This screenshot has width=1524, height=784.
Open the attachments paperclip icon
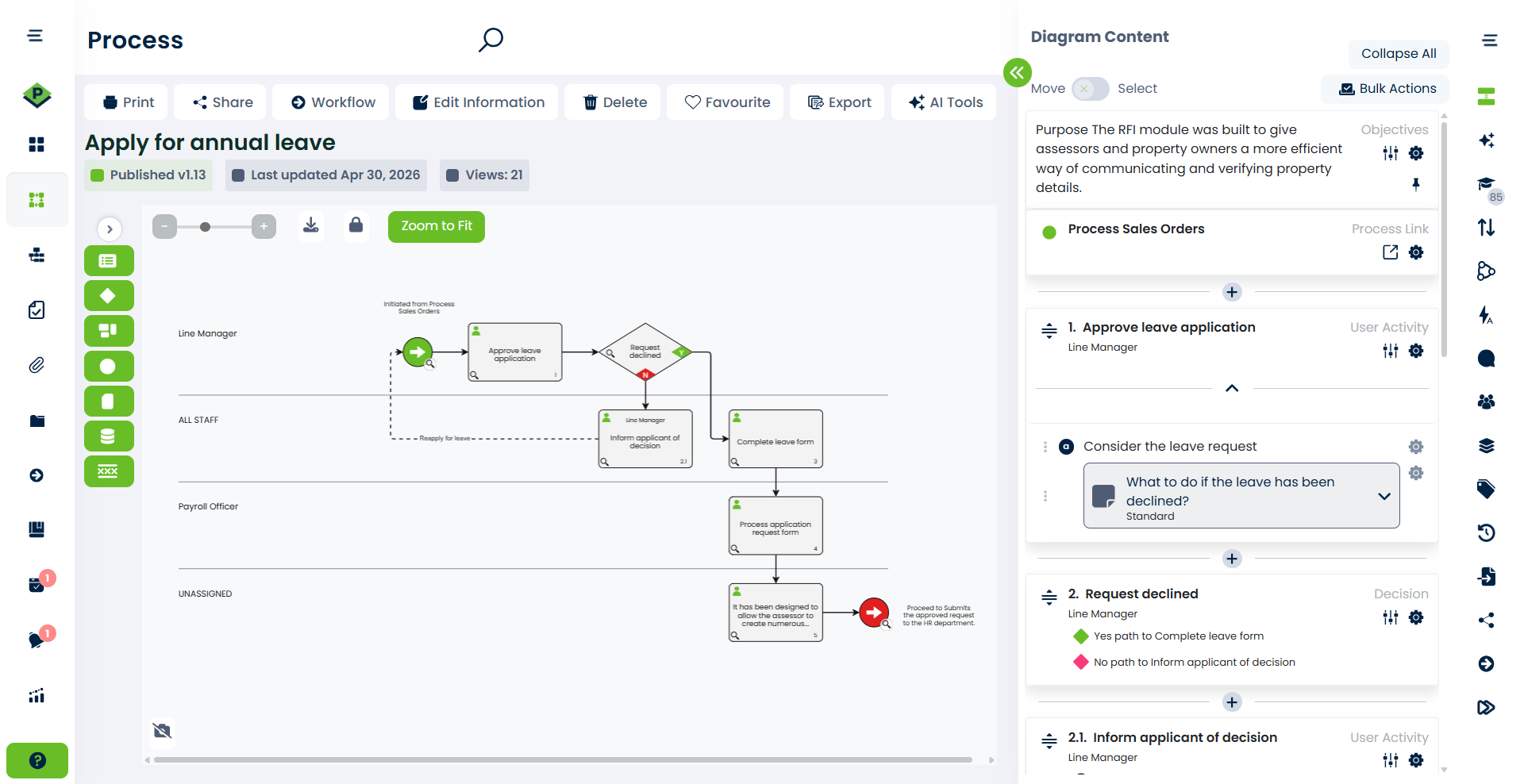point(37,365)
